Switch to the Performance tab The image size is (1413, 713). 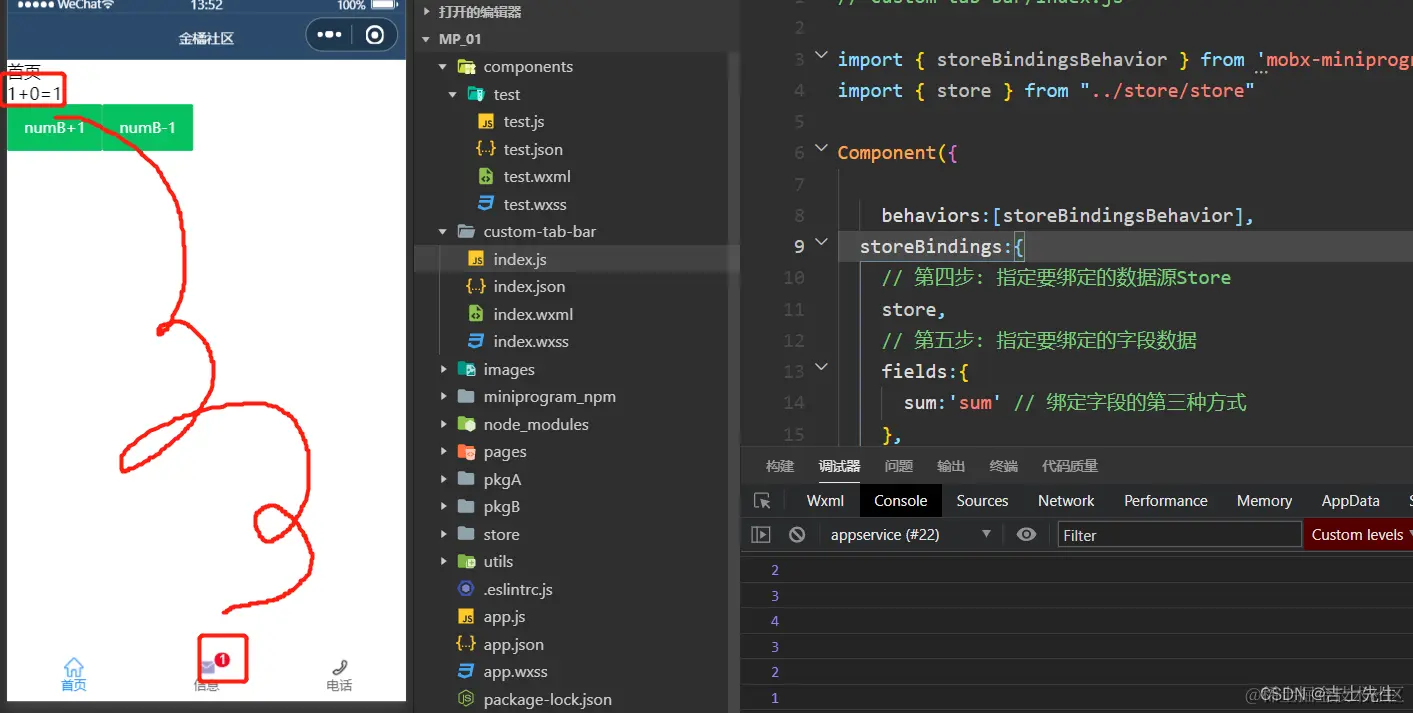[1165, 501]
